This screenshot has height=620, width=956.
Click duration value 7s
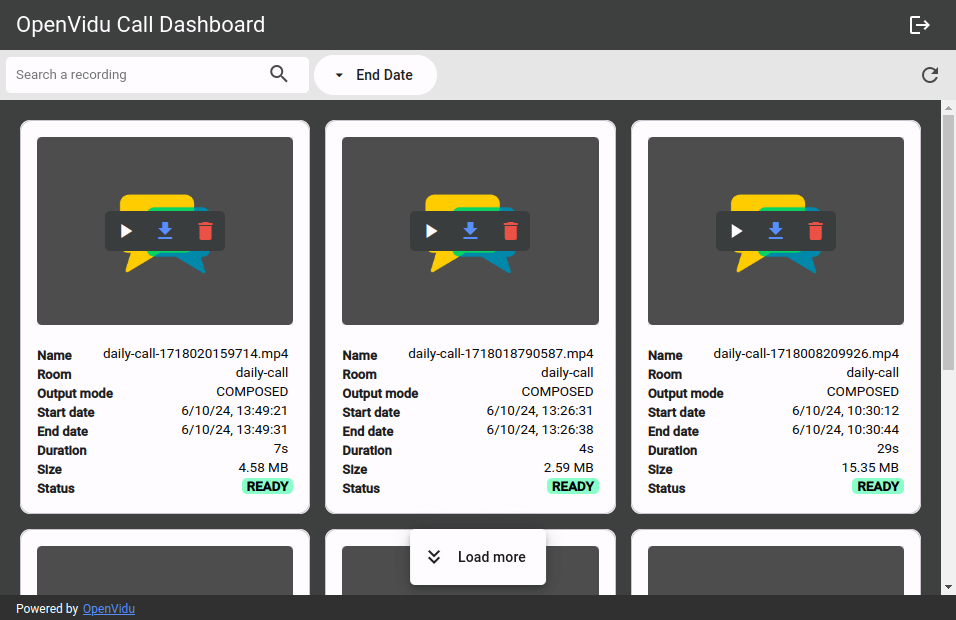click(281, 449)
